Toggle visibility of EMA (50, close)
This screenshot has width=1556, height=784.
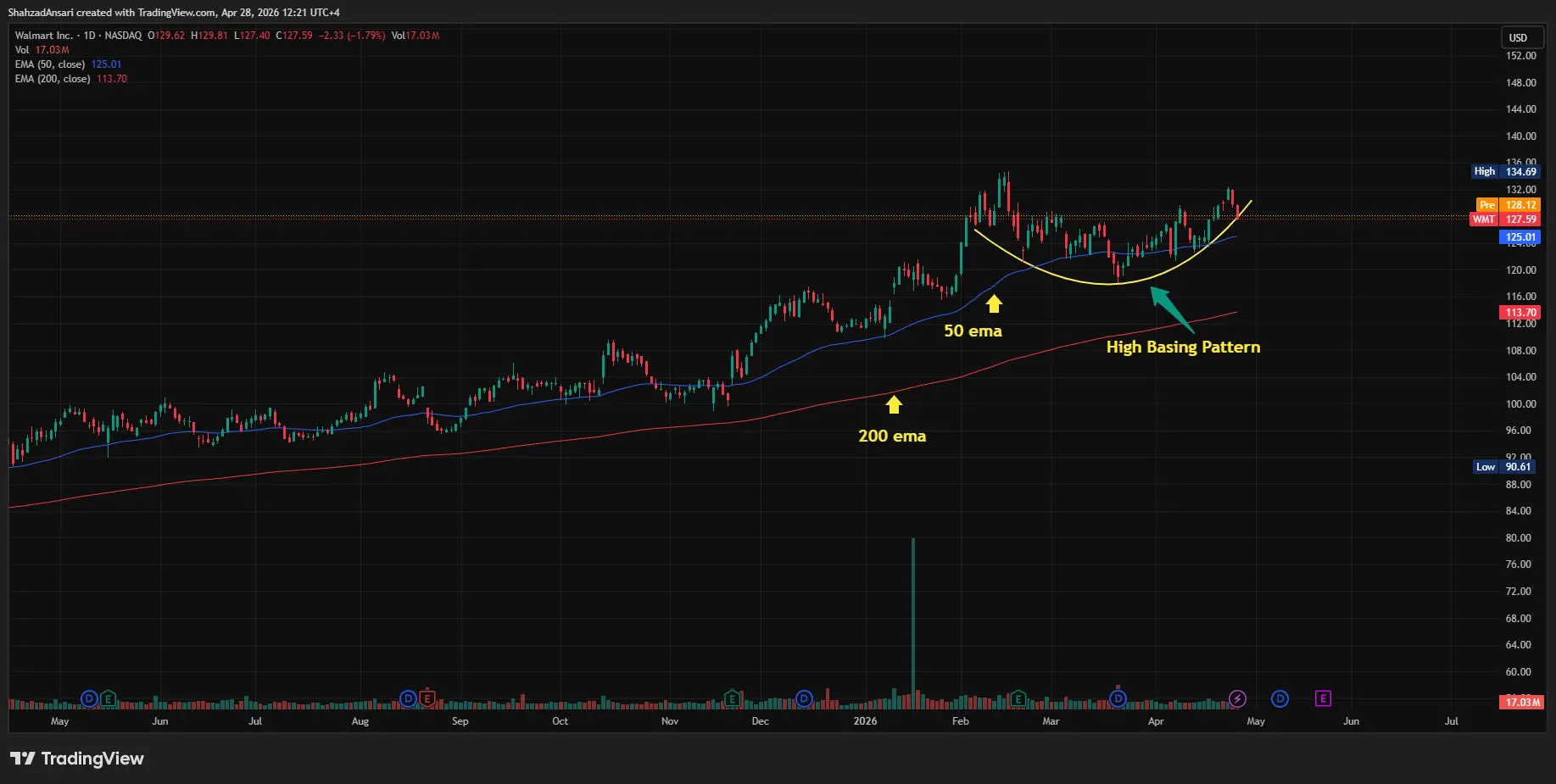[51, 64]
